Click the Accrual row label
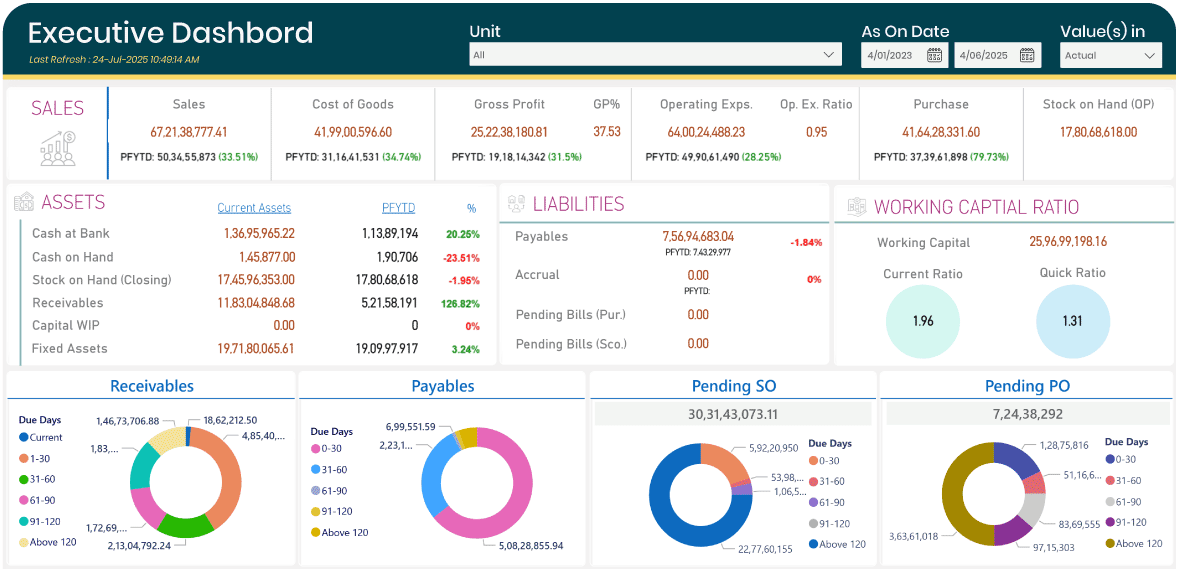 [x=537, y=275]
